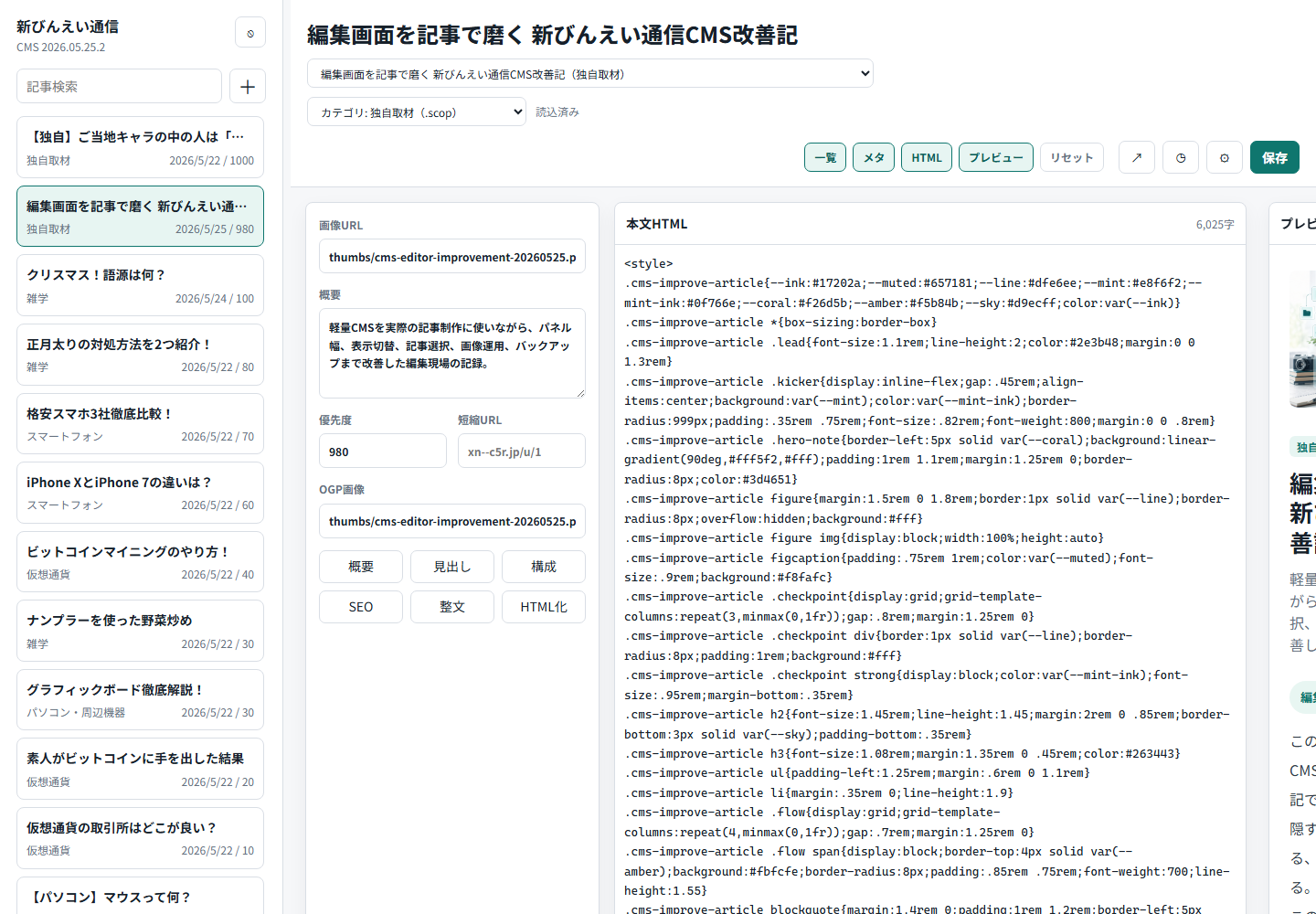This screenshot has width=1316, height=914.
Task: Click the 概要 generate button
Action: [361, 567]
